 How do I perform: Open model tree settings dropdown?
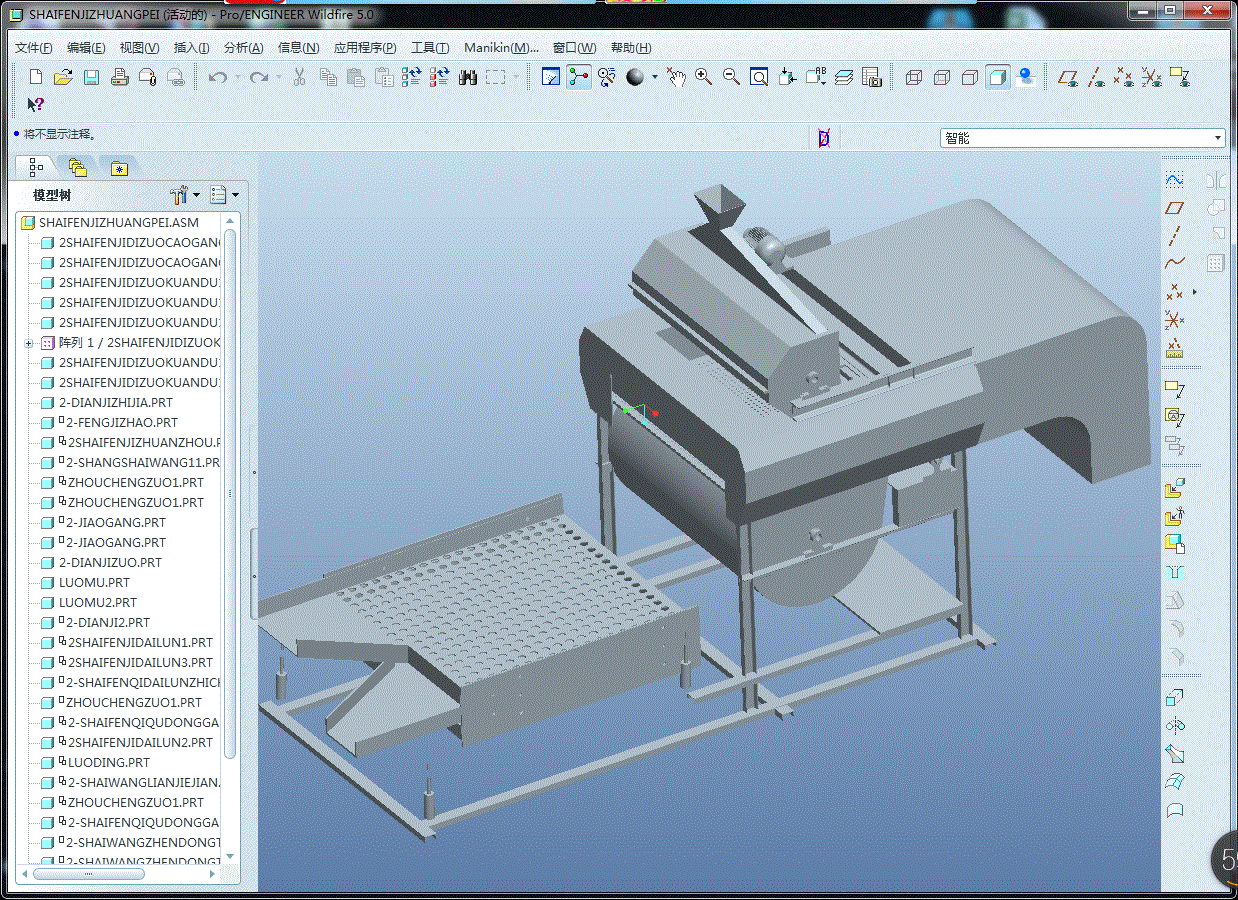point(185,195)
